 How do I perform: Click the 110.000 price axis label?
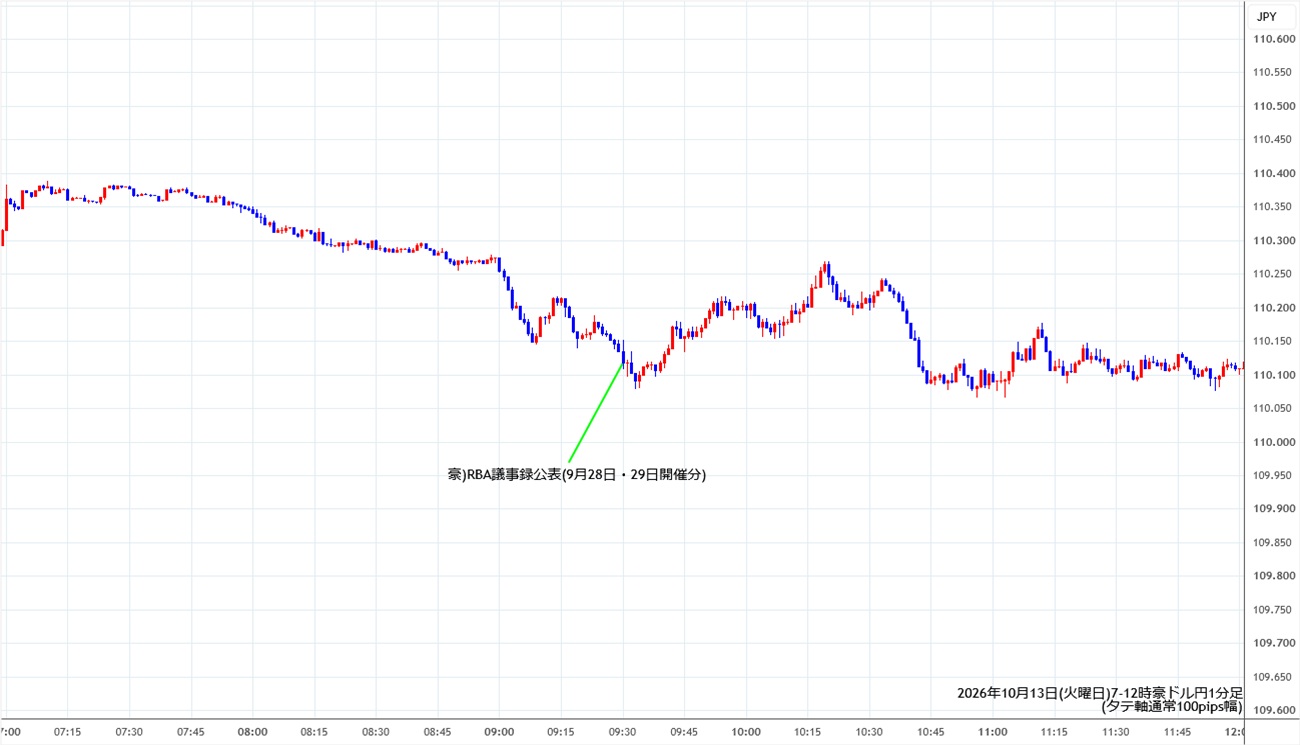(x=1275, y=441)
